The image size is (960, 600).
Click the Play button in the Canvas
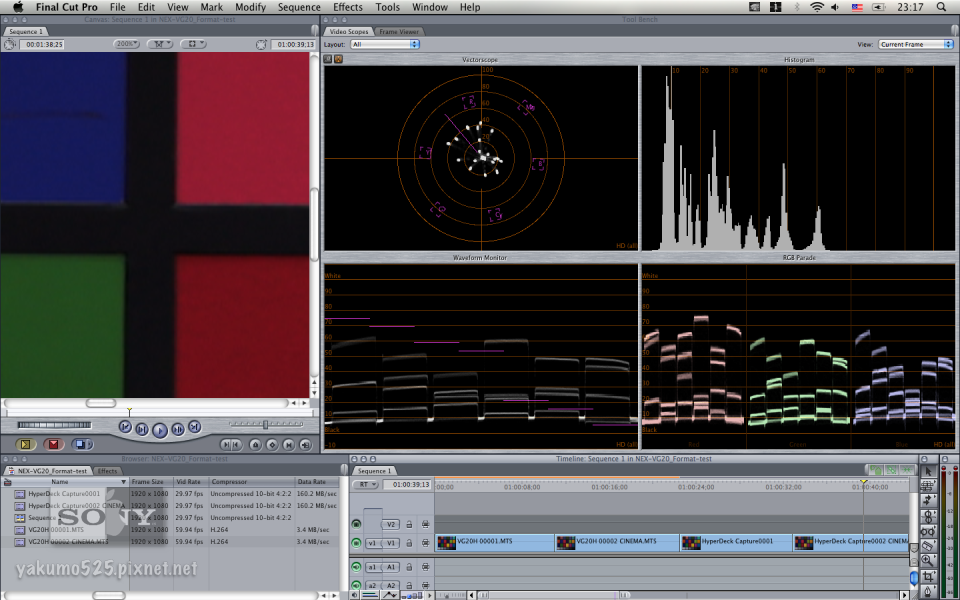click(x=160, y=427)
